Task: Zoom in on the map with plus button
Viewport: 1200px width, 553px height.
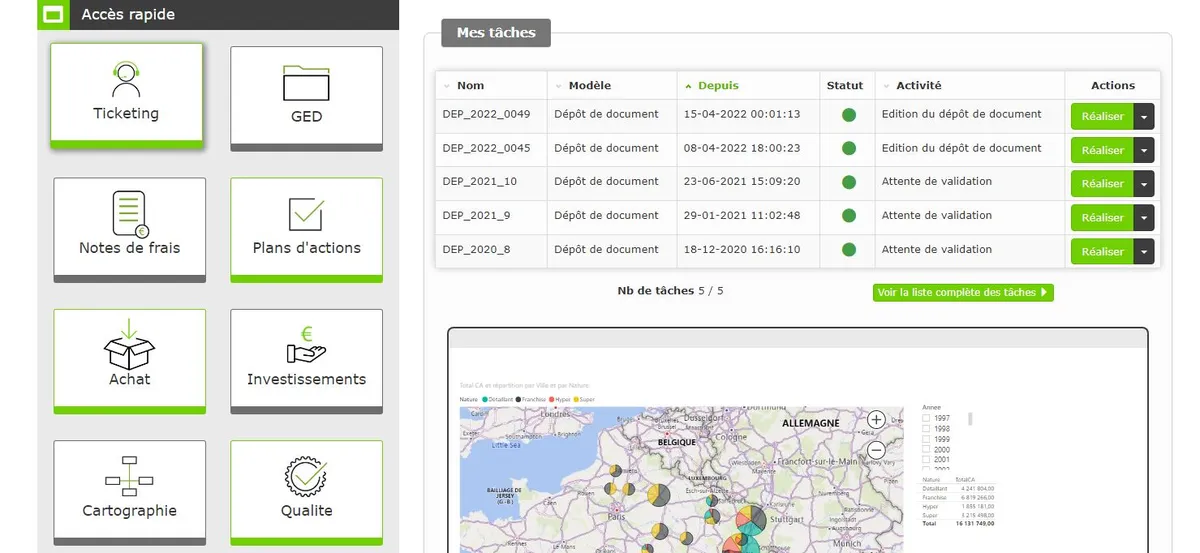Action: coord(875,420)
